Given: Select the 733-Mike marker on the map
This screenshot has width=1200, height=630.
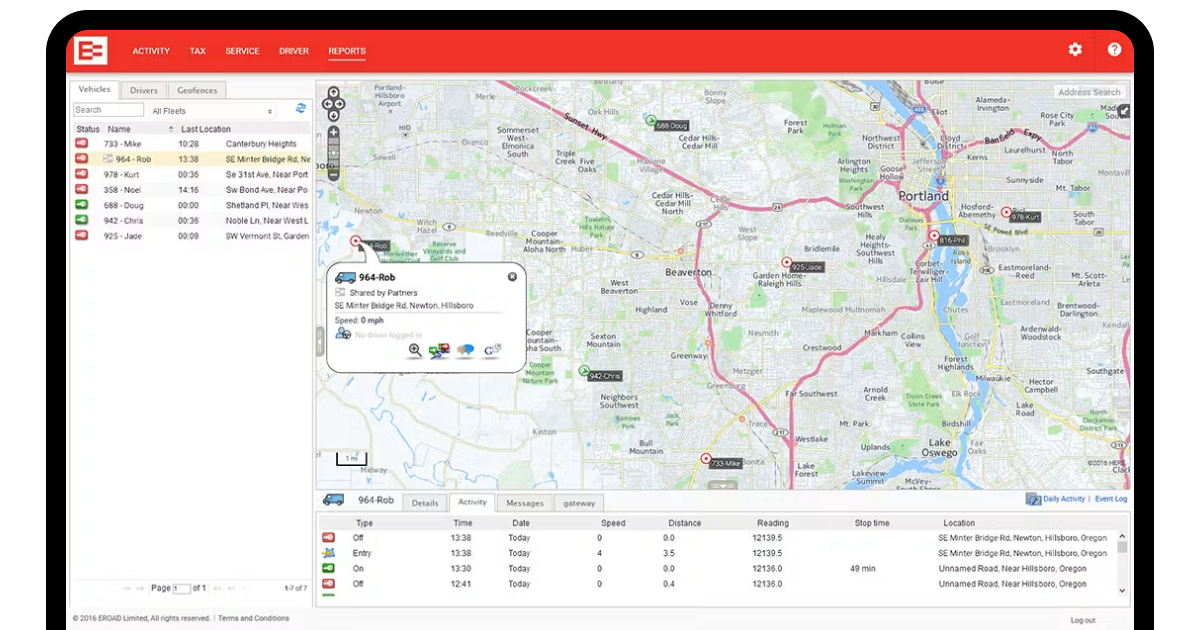Looking at the screenshot, I should pyautogui.click(x=705, y=459).
